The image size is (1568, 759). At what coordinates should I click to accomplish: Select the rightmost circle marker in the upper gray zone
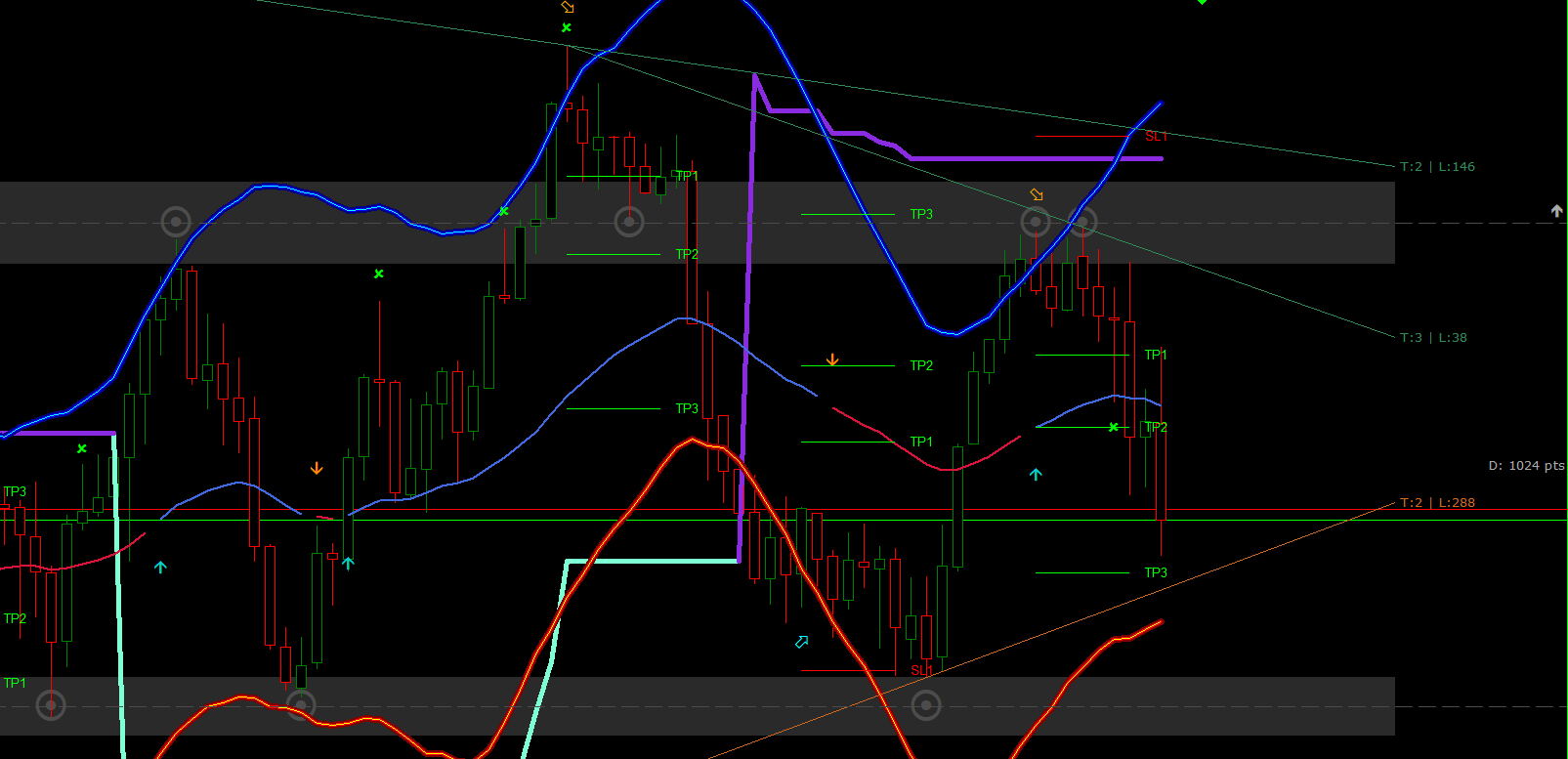[x=1082, y=222]
